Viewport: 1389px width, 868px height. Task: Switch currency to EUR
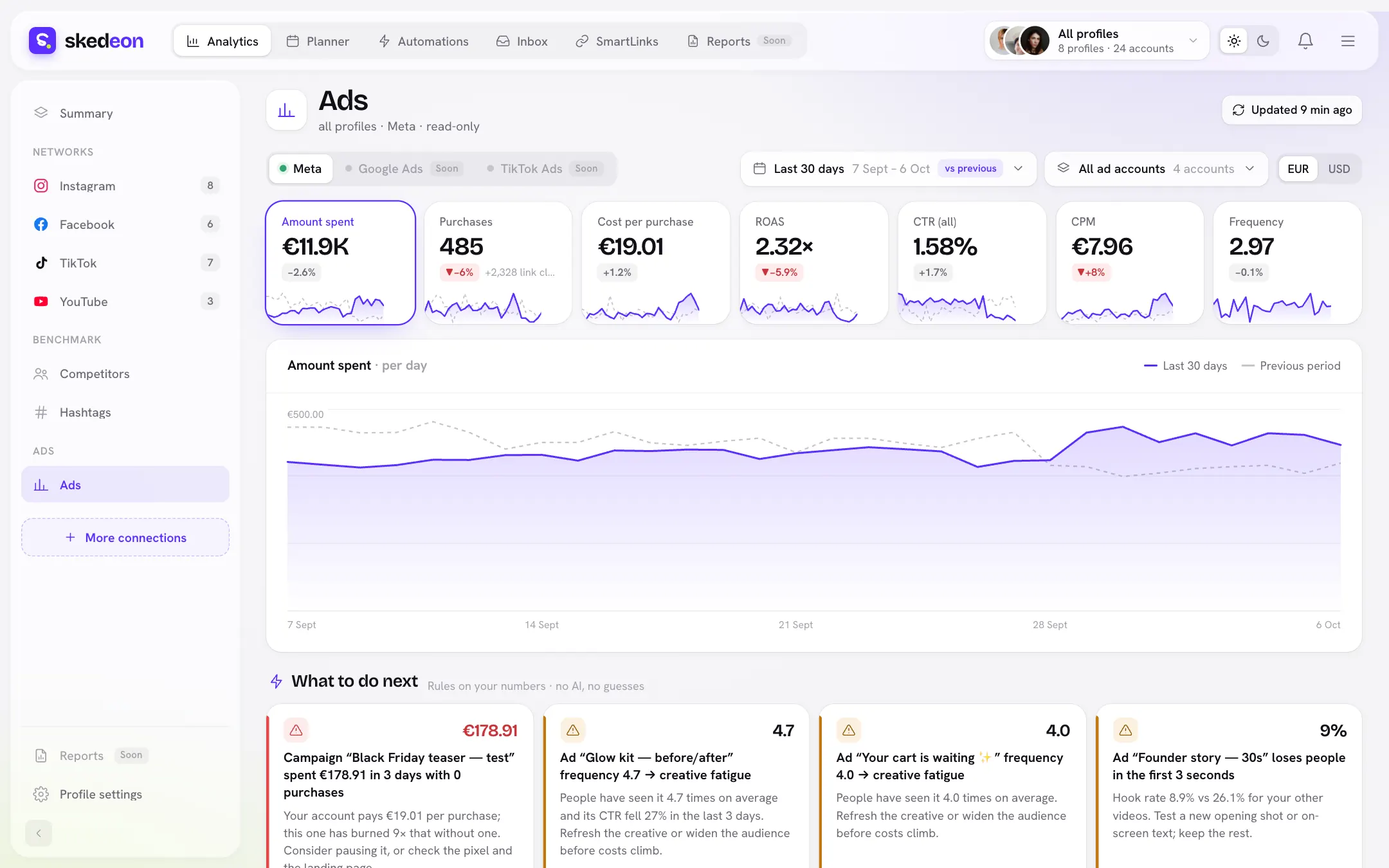[x=1298, y=169]
